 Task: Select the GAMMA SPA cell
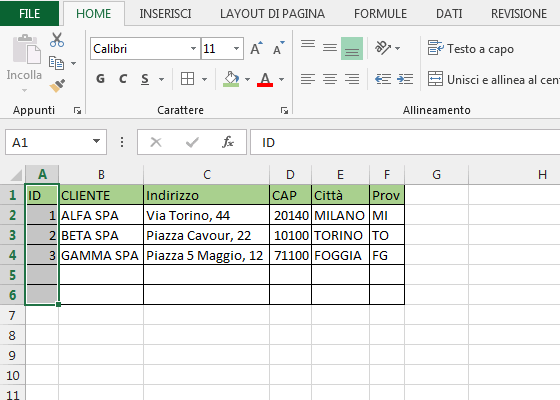[x=101, y=255]
